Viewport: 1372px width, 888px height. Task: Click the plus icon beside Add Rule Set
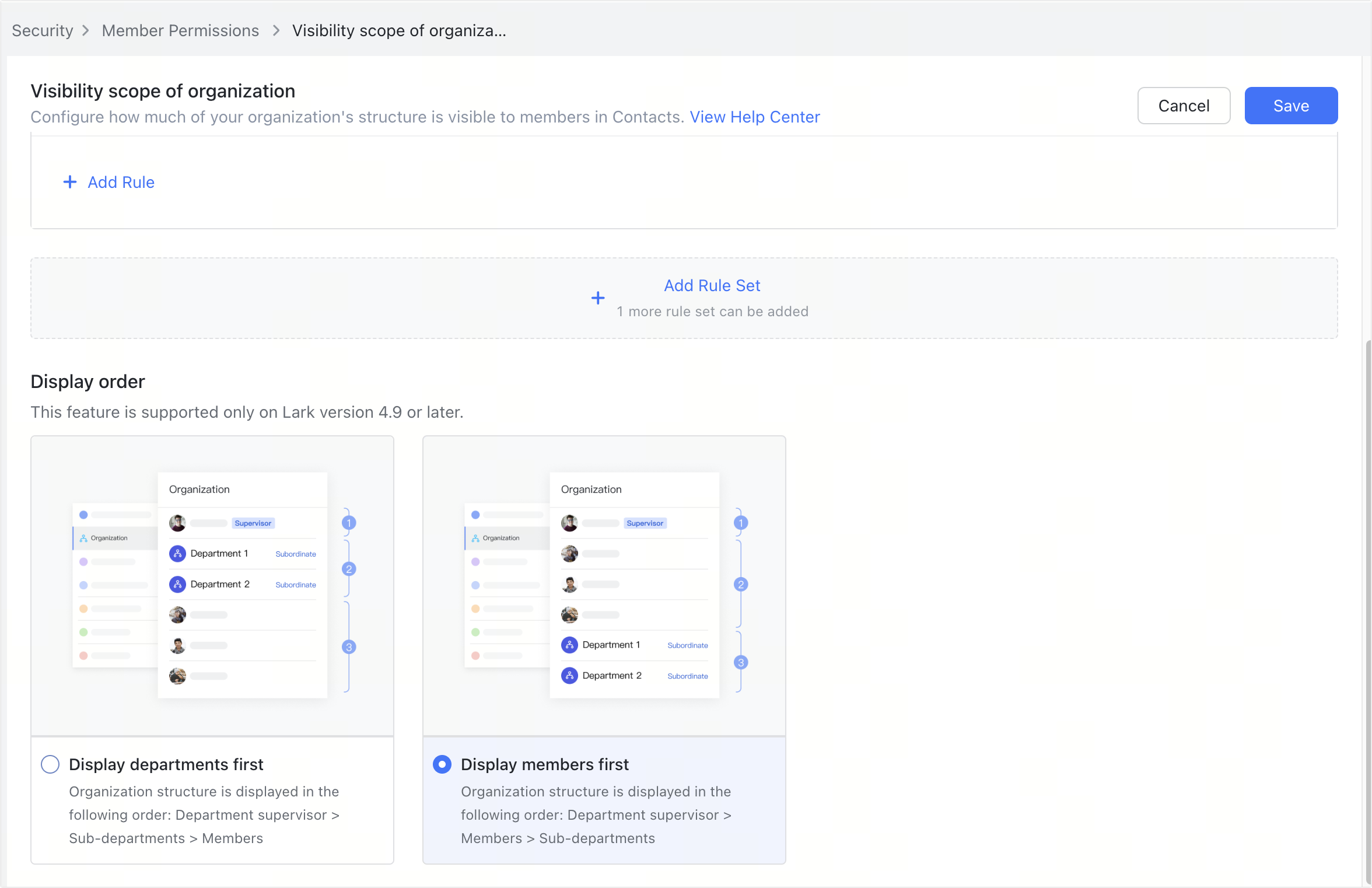click(598, 298)
